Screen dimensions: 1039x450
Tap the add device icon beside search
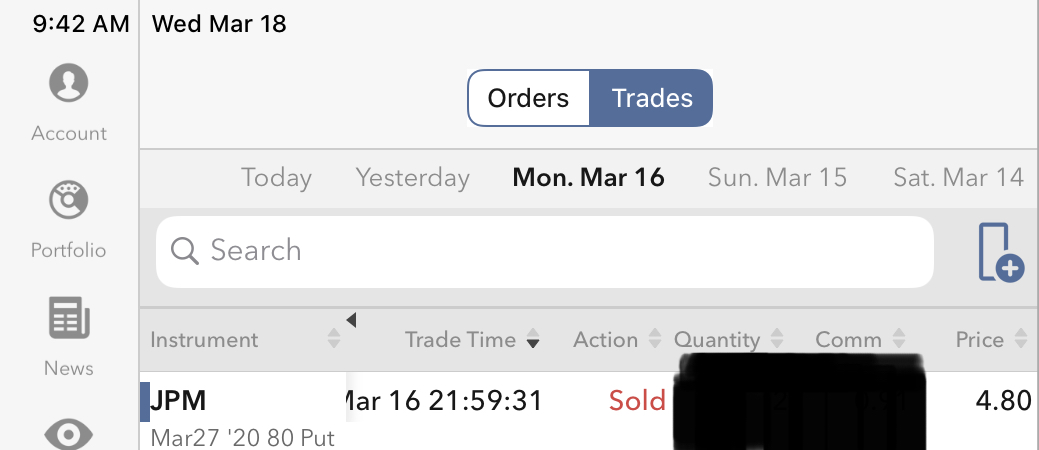[999, 252]
